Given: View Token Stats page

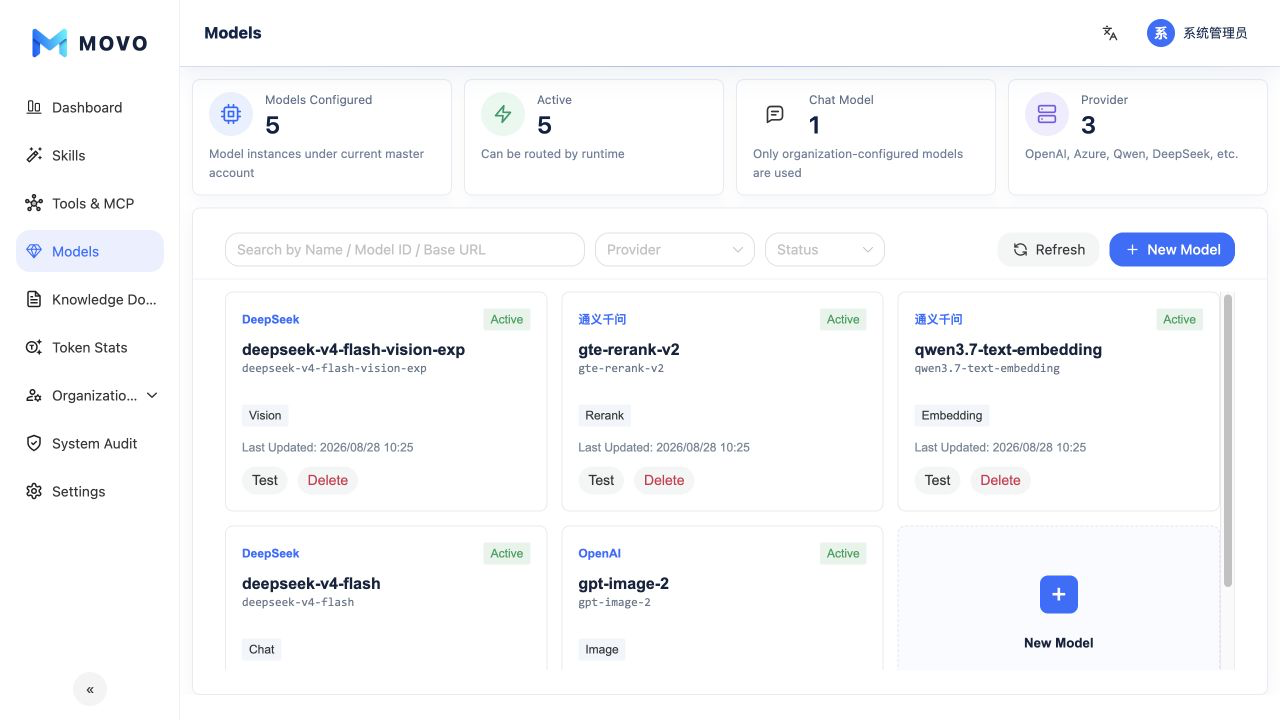Looking at the screenshot, I should (90, 347).
